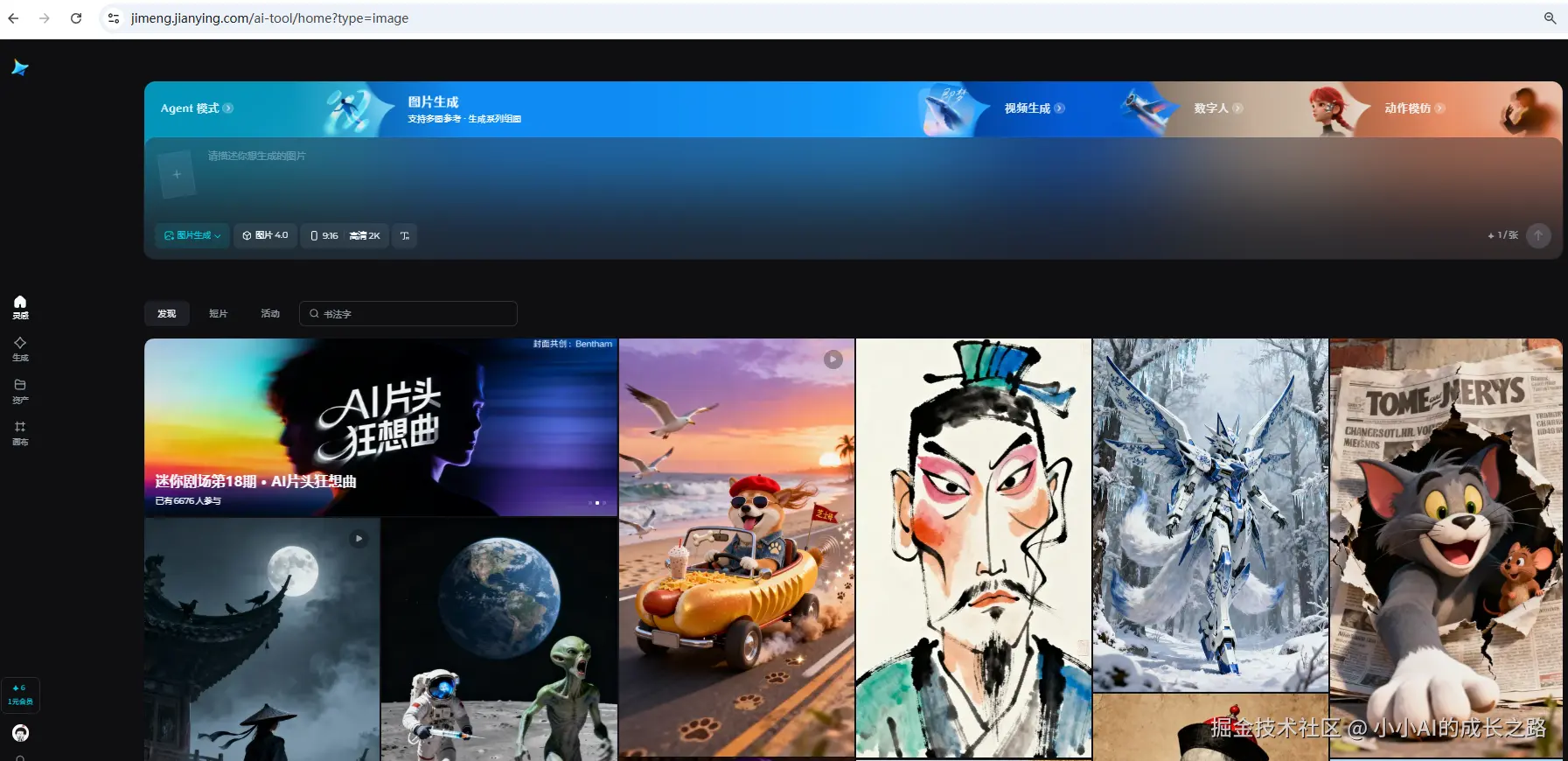Viewport: 1568px width, 761px height.
Task: Click the zoom magnifier in address bar
Action: tap(1550, 17)
